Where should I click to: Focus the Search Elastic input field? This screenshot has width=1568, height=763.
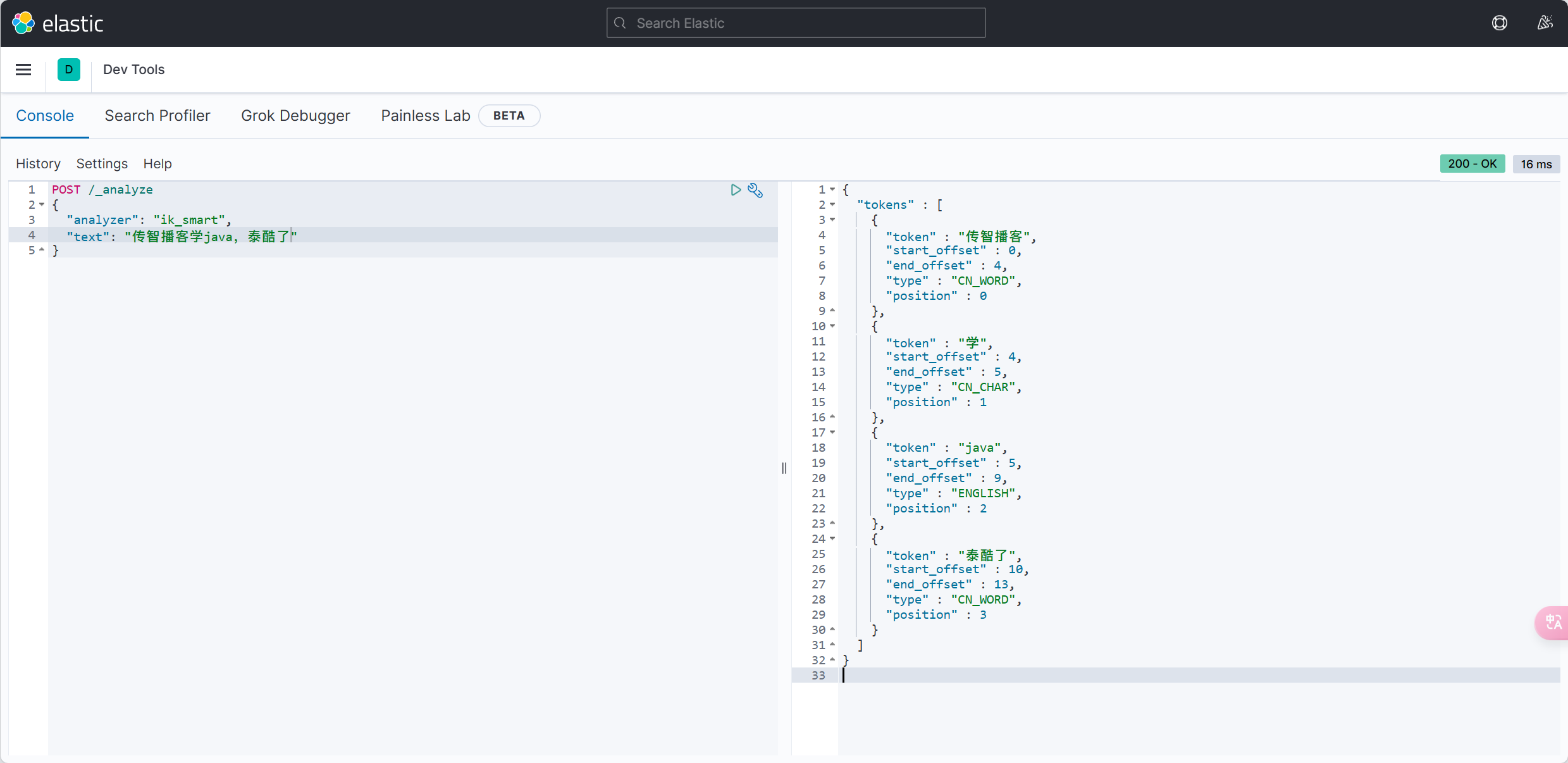(796, 23)
